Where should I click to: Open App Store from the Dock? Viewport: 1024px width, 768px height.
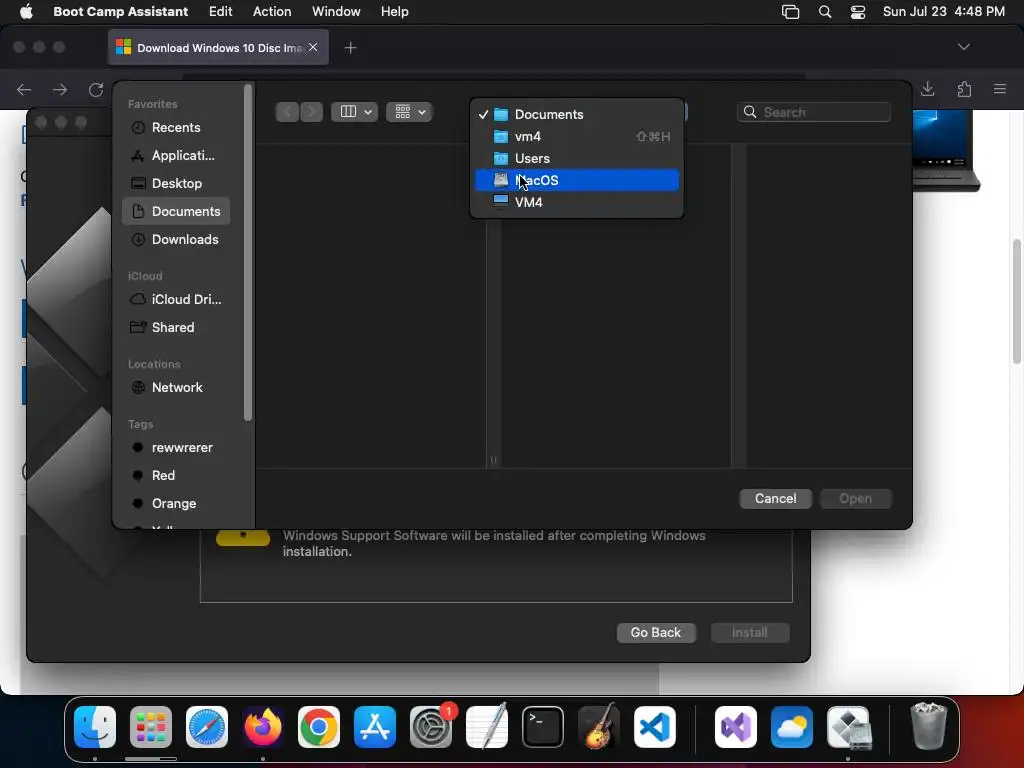(375, 727)
